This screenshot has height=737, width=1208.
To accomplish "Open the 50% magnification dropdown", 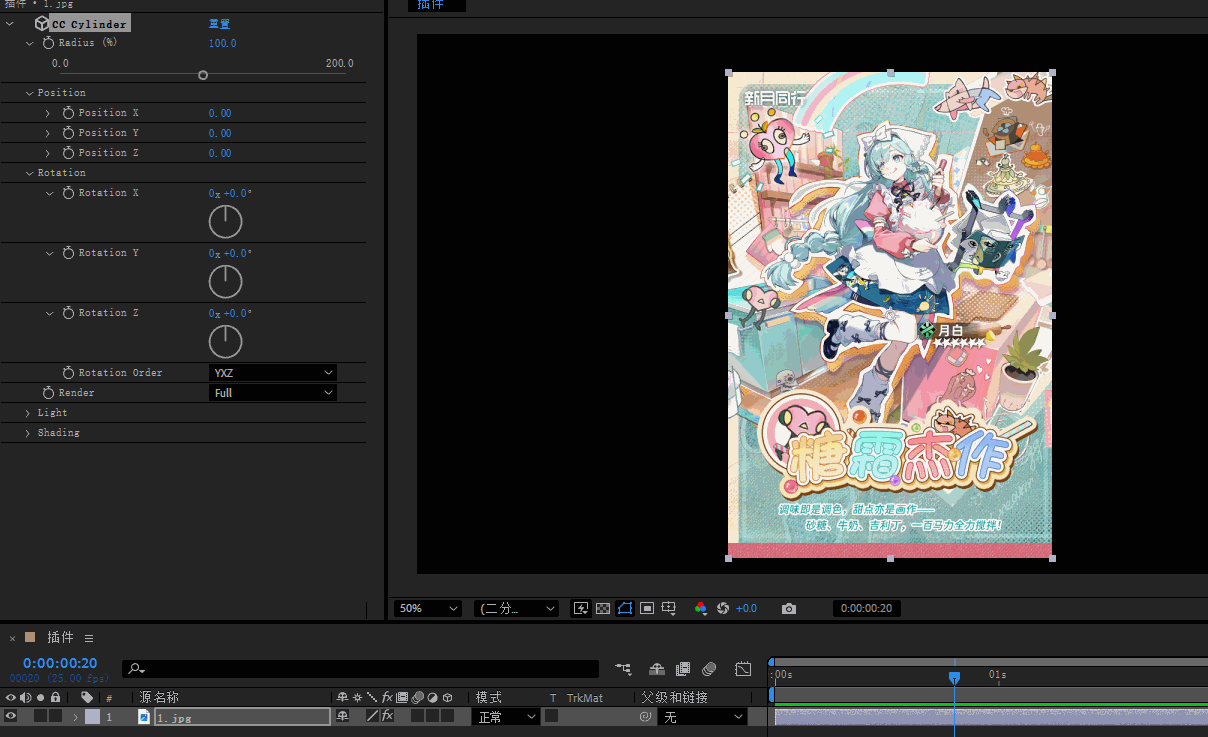I will pyautogui.click(x=428, y=608).
